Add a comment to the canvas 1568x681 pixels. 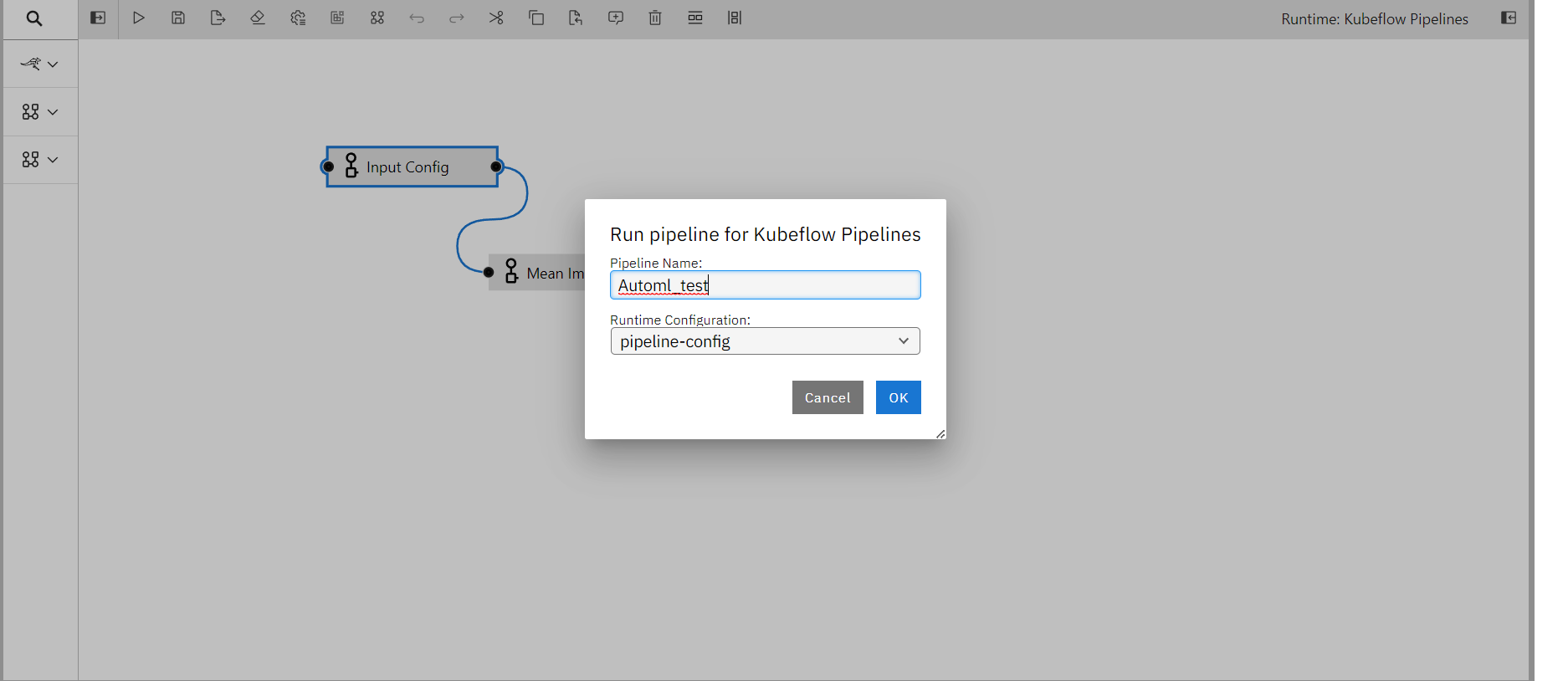616,18
